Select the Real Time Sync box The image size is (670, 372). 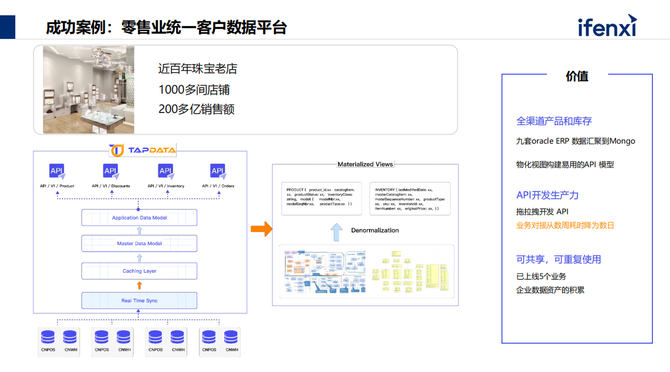[139, 300]
